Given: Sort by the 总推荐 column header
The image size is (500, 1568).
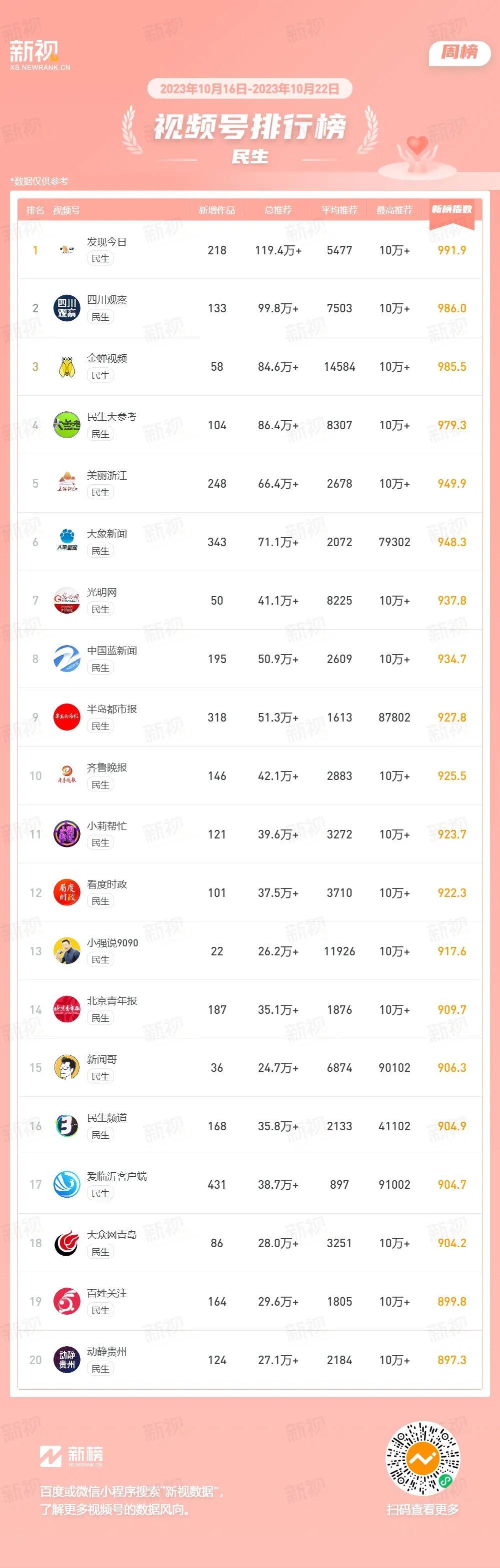Looking at the screenshot, I should click(x=277, y=210).
